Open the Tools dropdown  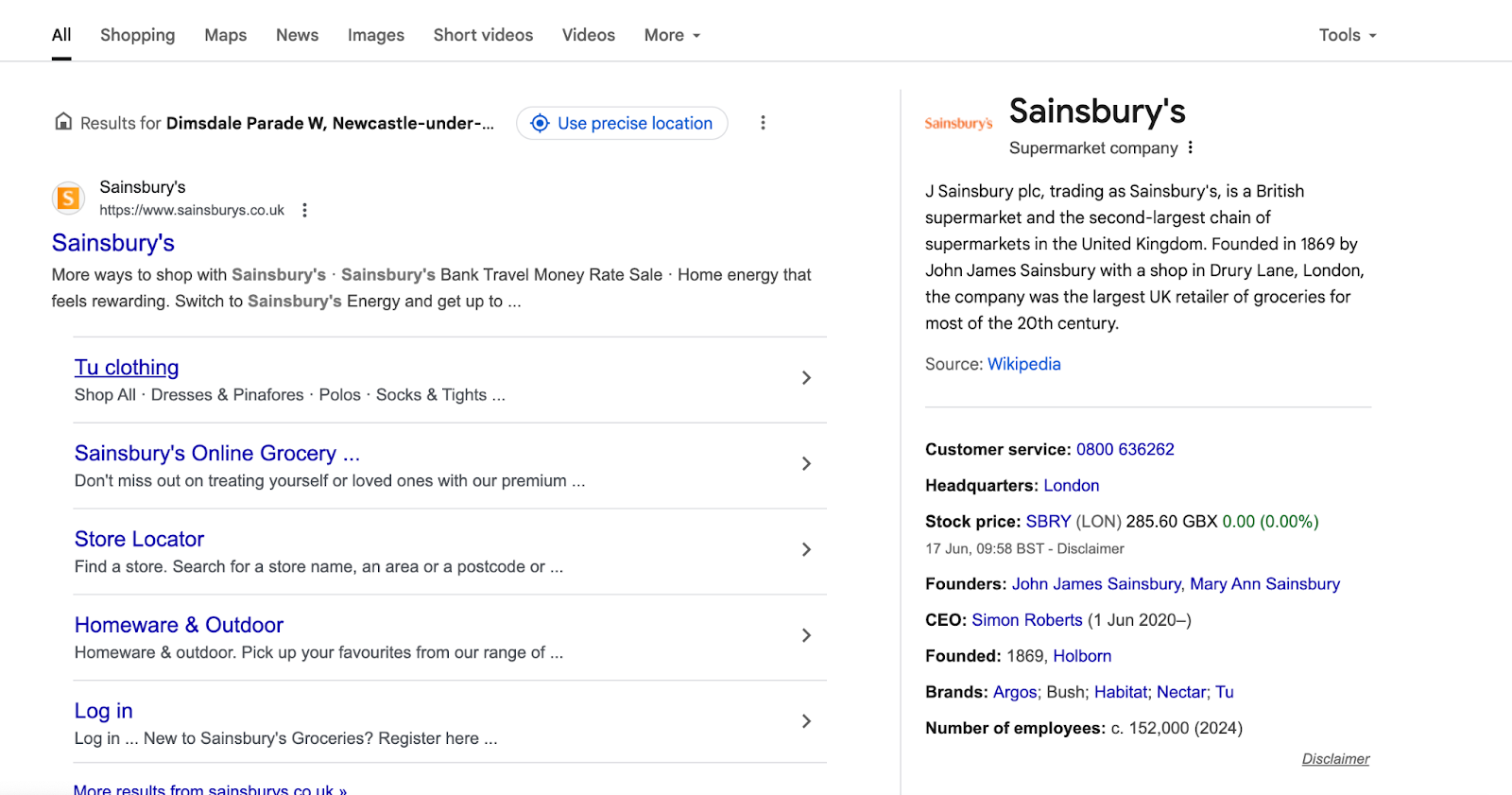click(1348, 35)
